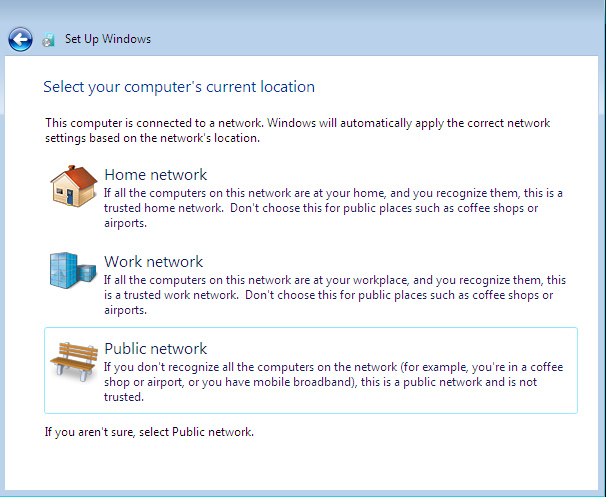This screenshot has height=497, width=606.
Task: Click the house icon for Home network
Action: [x=73, y=186]
